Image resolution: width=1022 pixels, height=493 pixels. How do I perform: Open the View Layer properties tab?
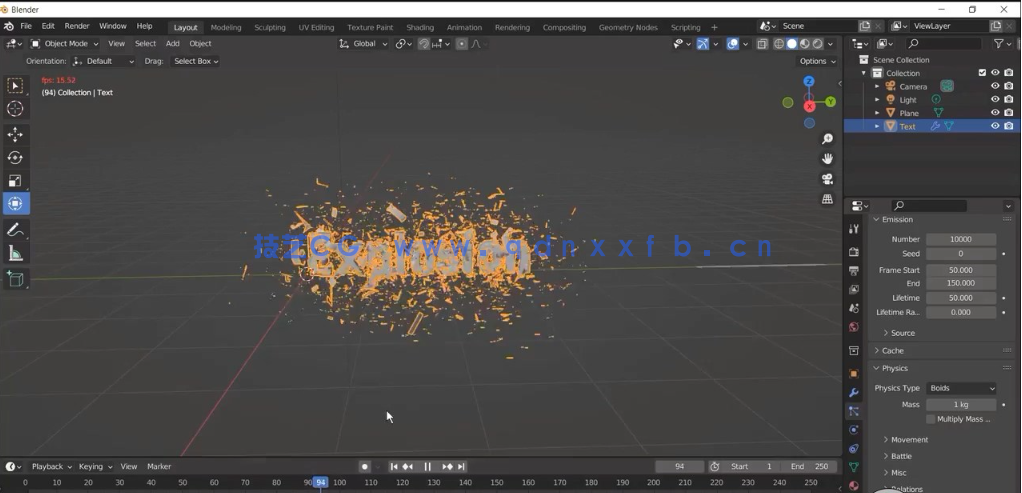click(x=854, y=290)
